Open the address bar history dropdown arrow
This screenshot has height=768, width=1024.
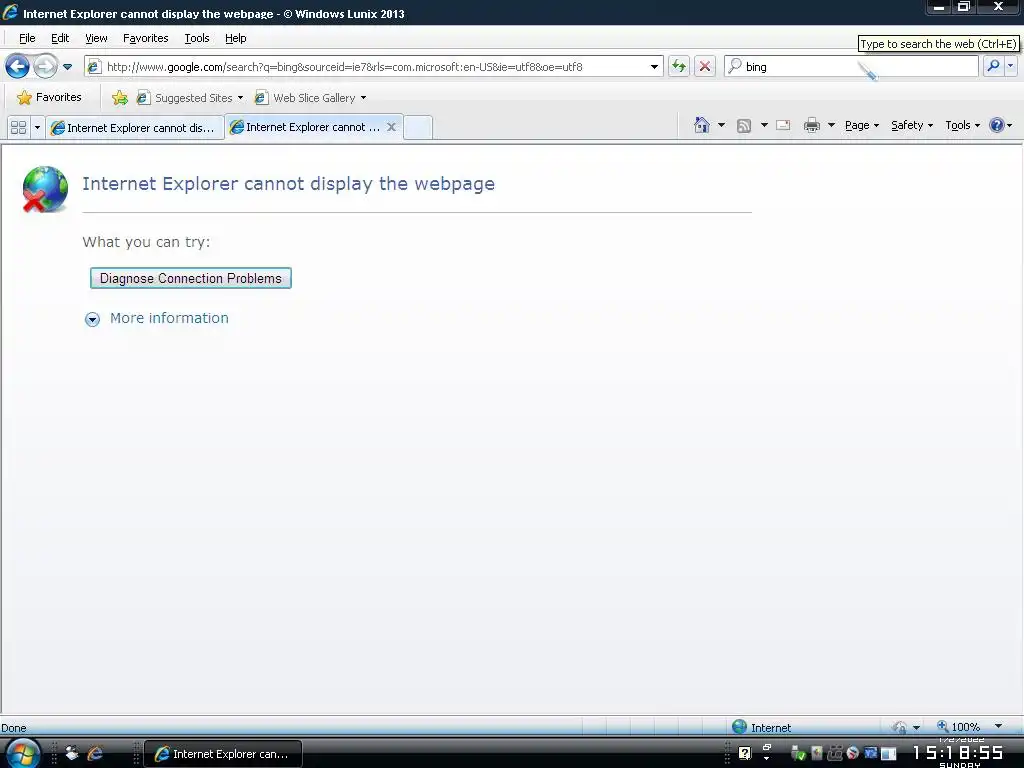(654, 67)
